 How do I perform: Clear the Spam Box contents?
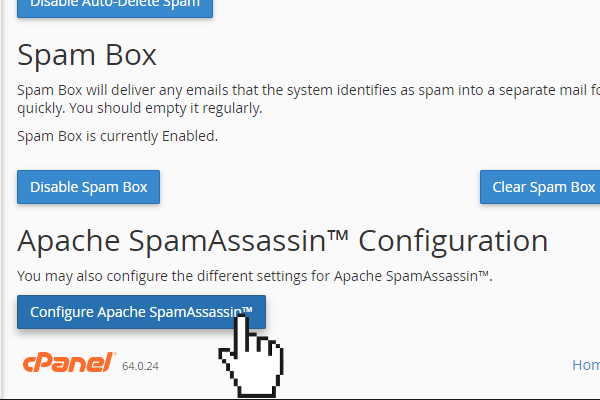[540, 187]
